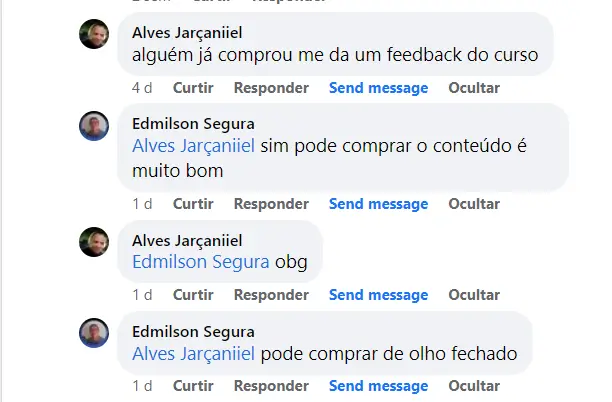
Task: Click Ocultar under the 'obg' comment
Action: coord(474,295)
